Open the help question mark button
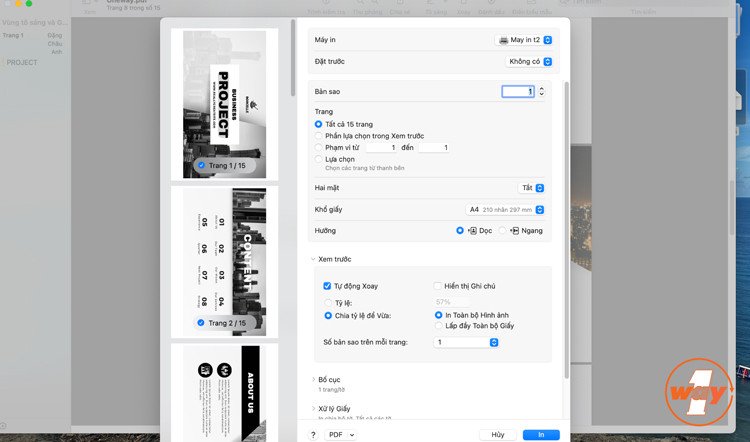The height and width of the screenshot is (442, 750). click(313, 435)
